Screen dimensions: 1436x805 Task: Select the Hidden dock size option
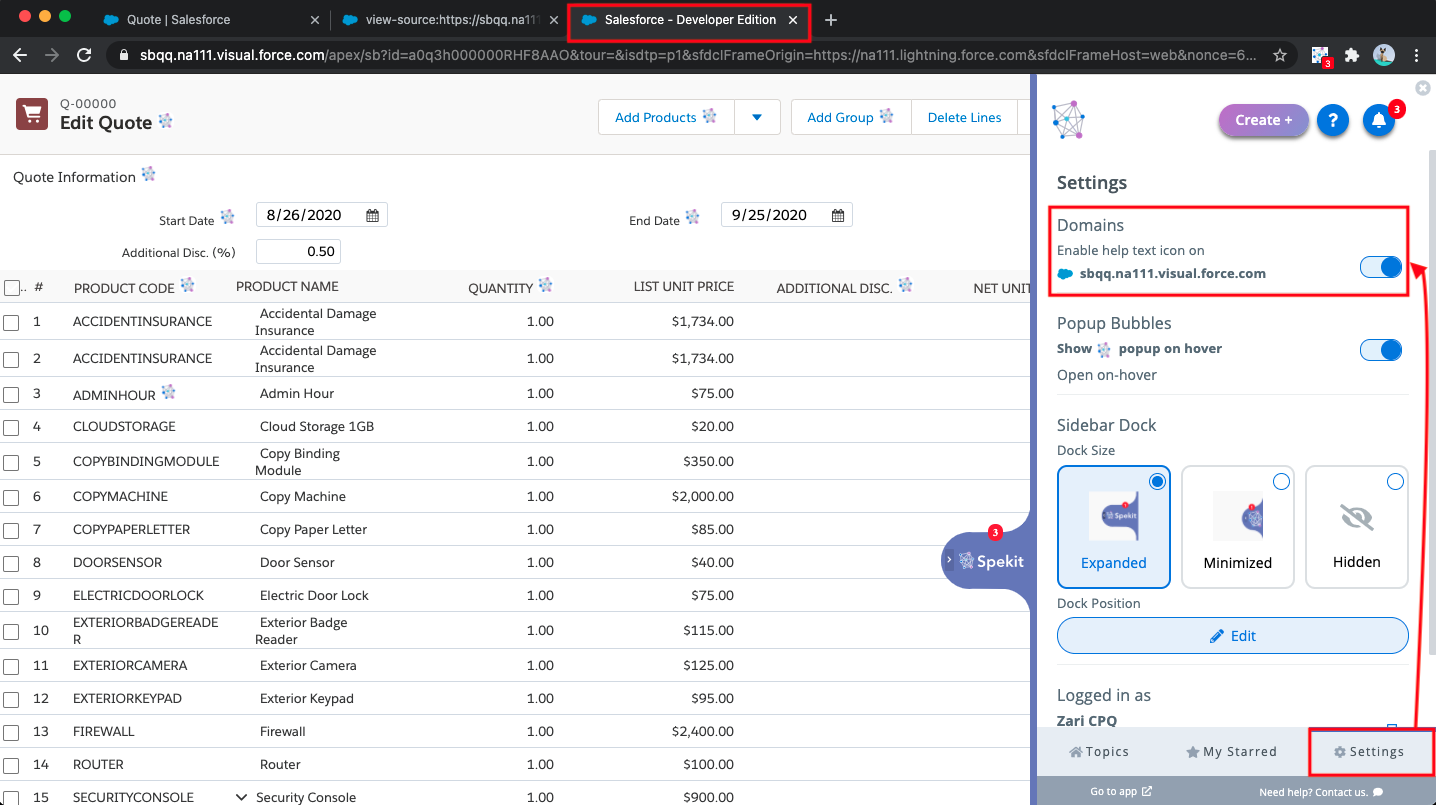[x=1357, y=527]
